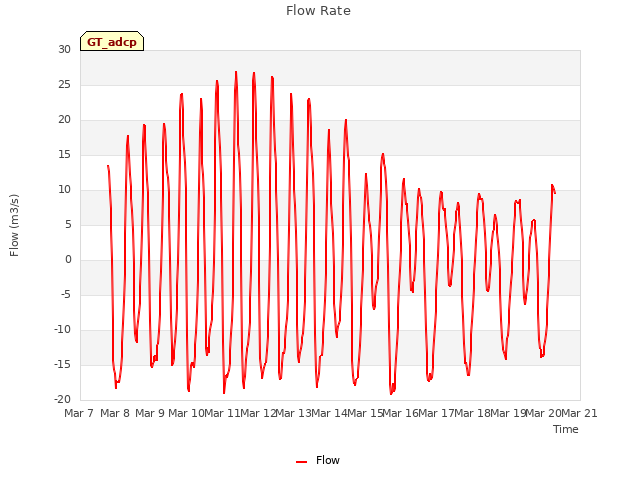Select the Mar 8 x-axis tick label
The image size is (640, 480).
[115, 413]
